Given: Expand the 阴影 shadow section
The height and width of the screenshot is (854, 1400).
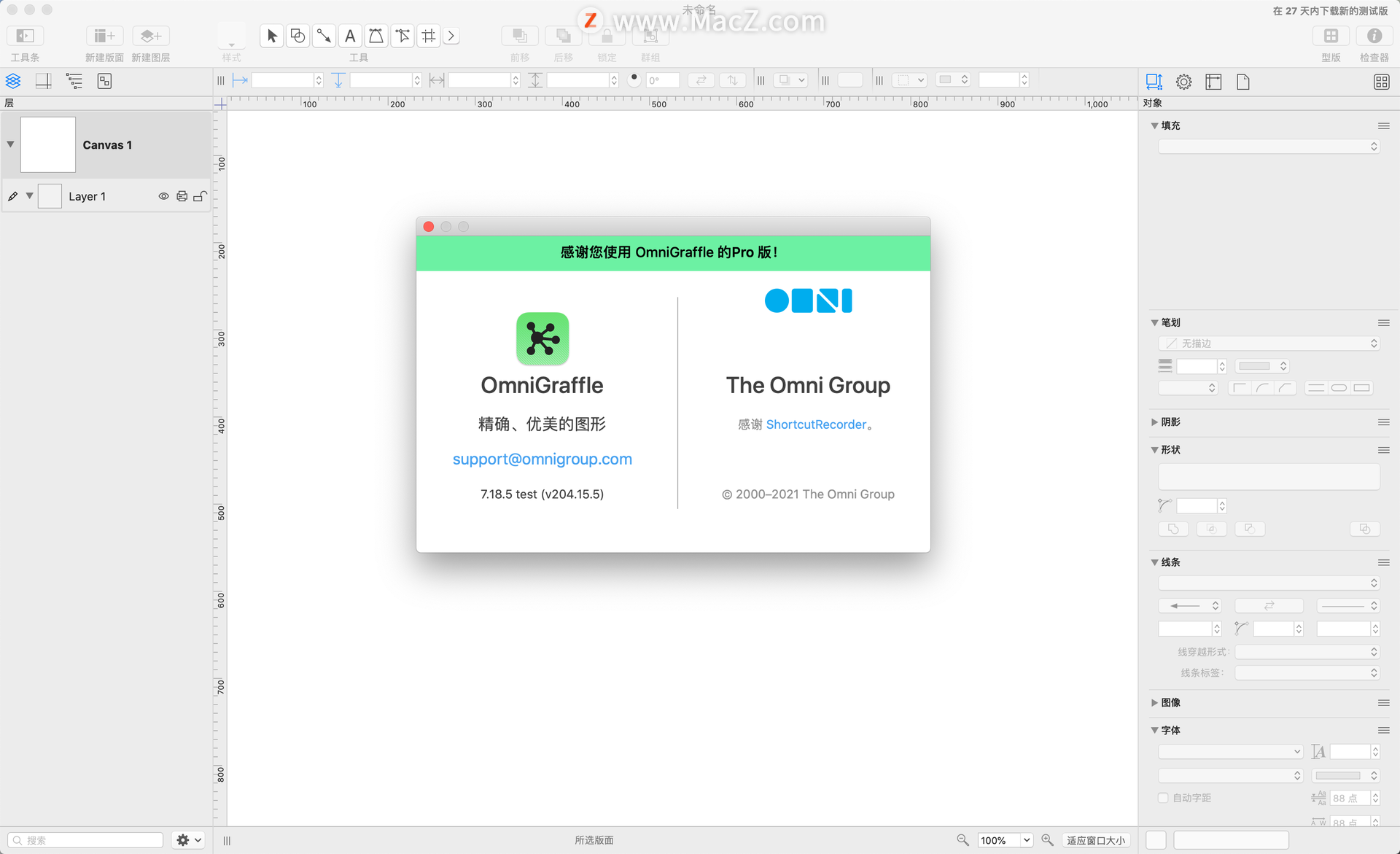Looking at the screenshot, I should coord(1154,422).
